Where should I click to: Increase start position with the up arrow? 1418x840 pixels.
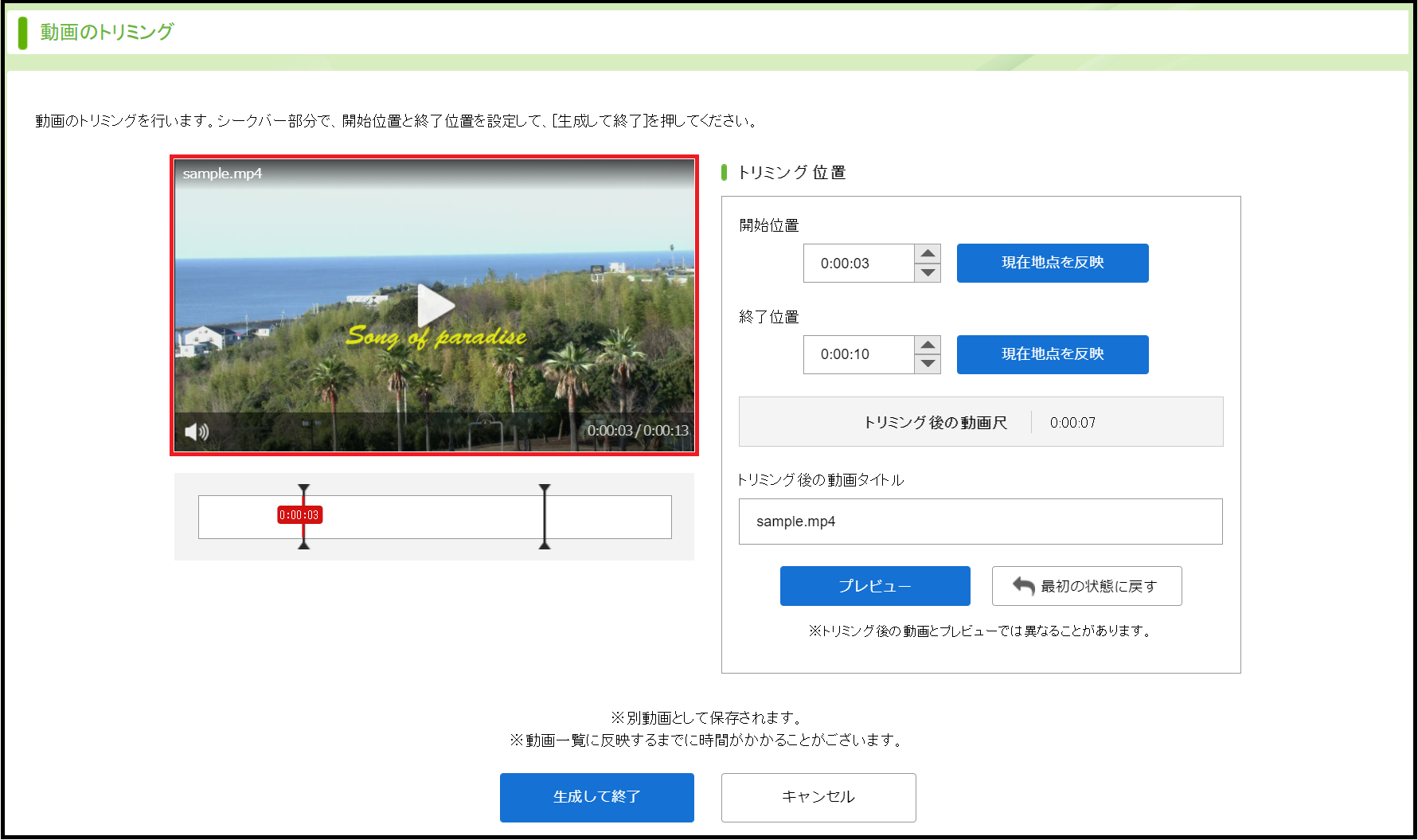(928, 254)
